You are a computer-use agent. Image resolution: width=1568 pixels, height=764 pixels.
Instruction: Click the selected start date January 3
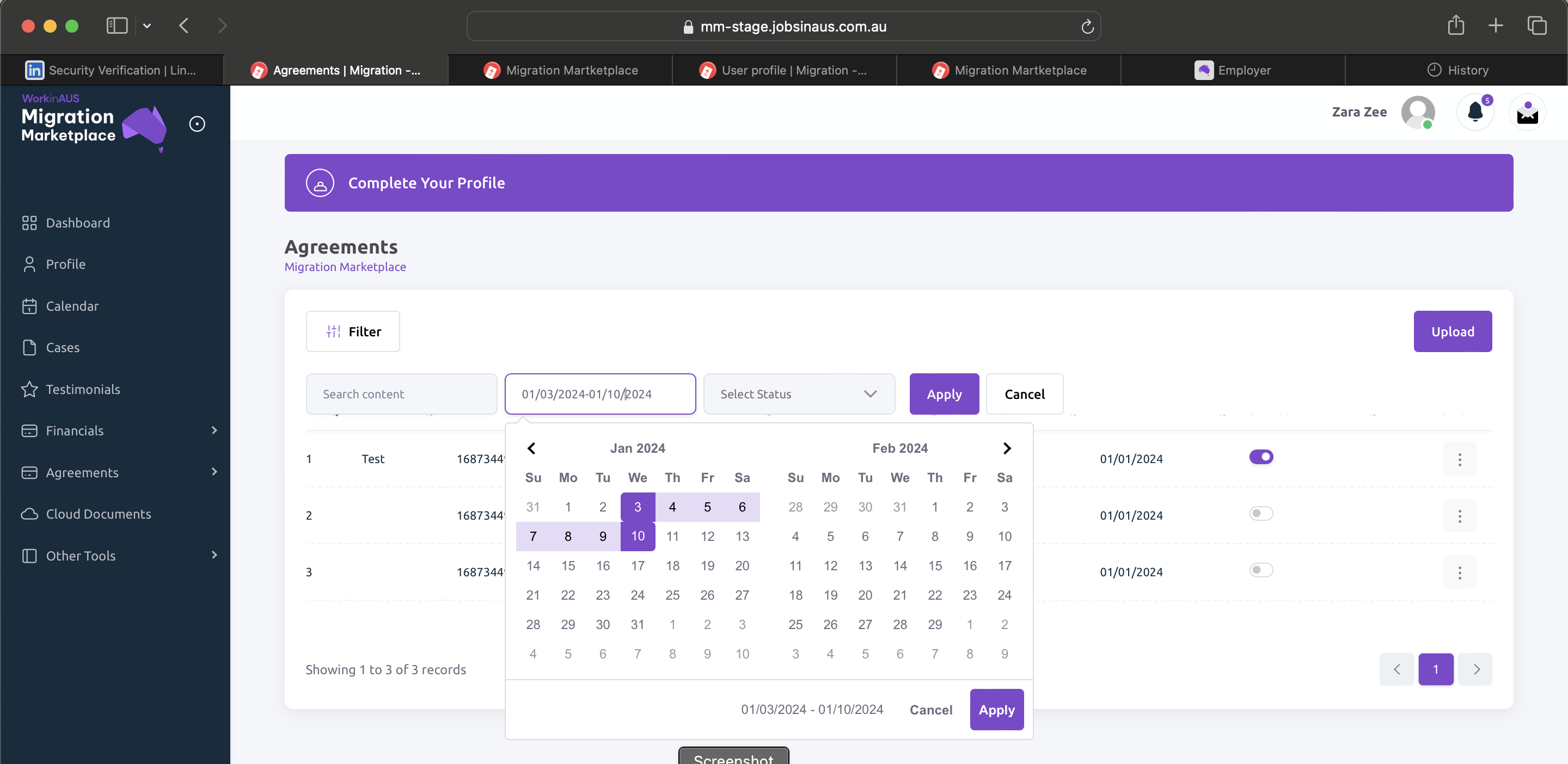coord(638,507)
